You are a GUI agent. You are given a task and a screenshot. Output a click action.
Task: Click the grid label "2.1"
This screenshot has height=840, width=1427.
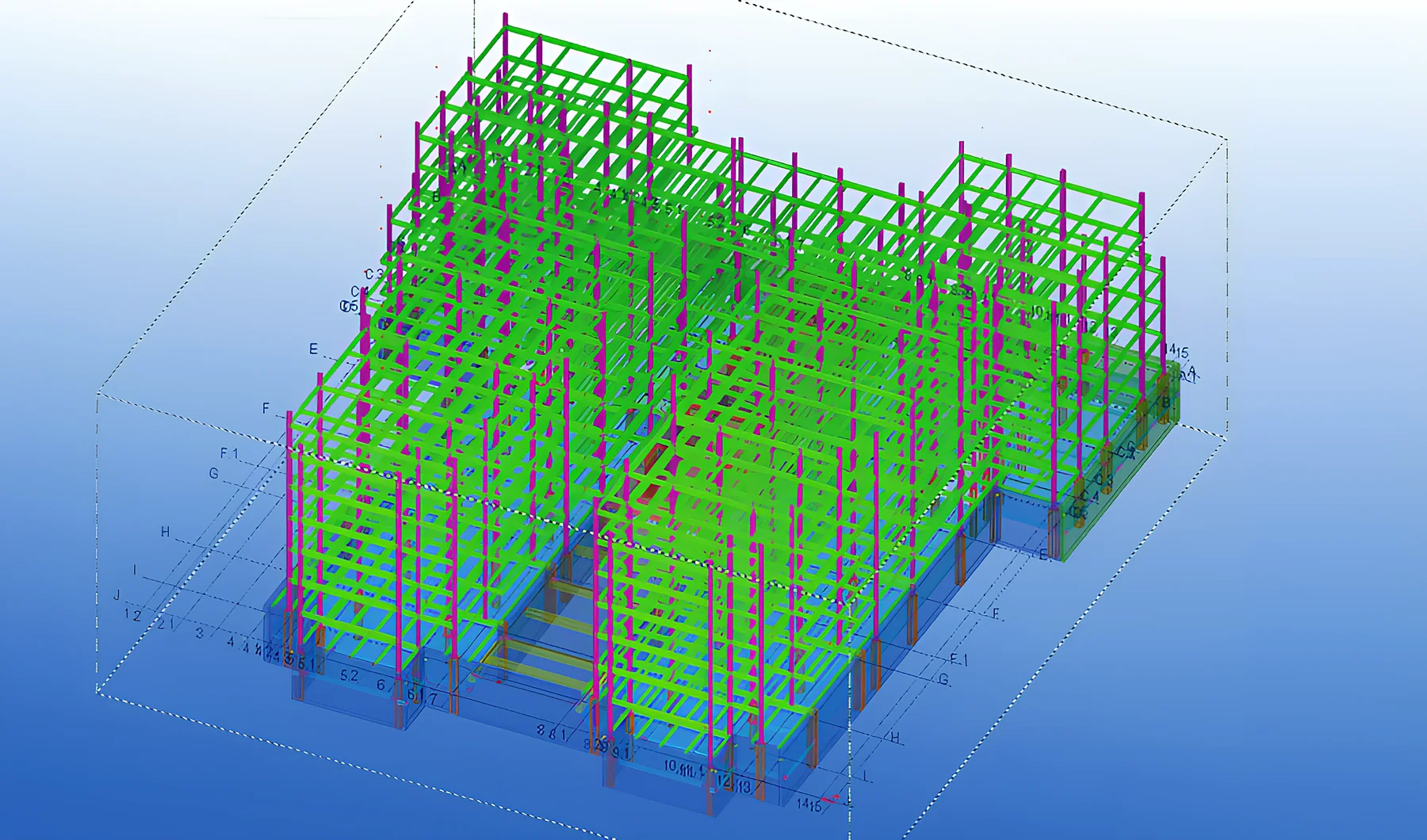pyautogui.click(x=166, y=624)
